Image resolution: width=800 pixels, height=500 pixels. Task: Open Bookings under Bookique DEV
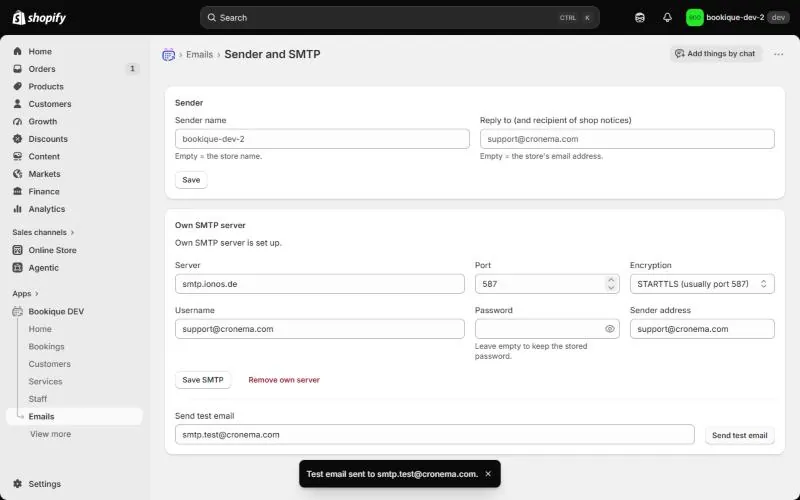click(x=46, y=346)
